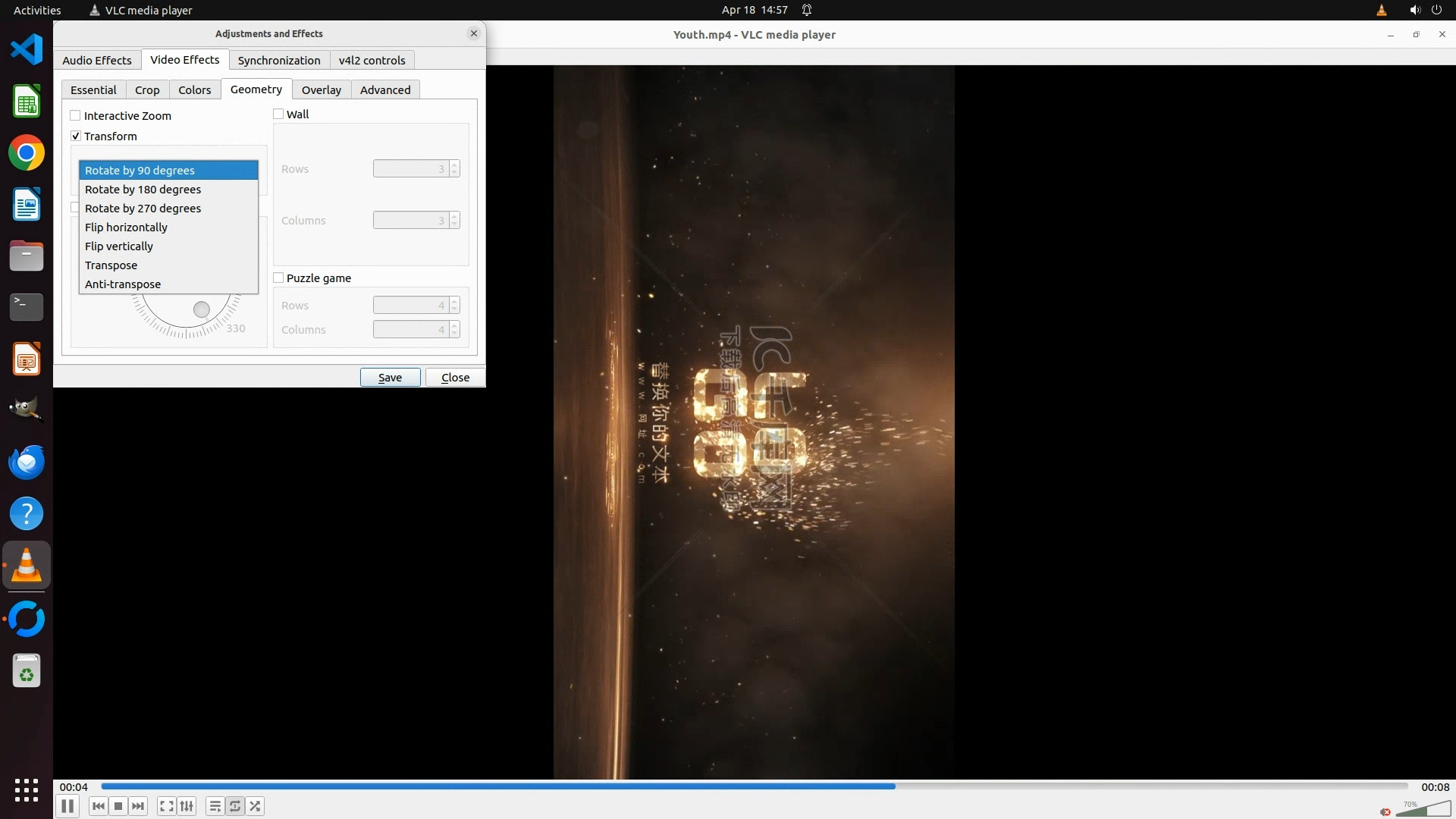Toggle loop mode button

coord(235,806)
